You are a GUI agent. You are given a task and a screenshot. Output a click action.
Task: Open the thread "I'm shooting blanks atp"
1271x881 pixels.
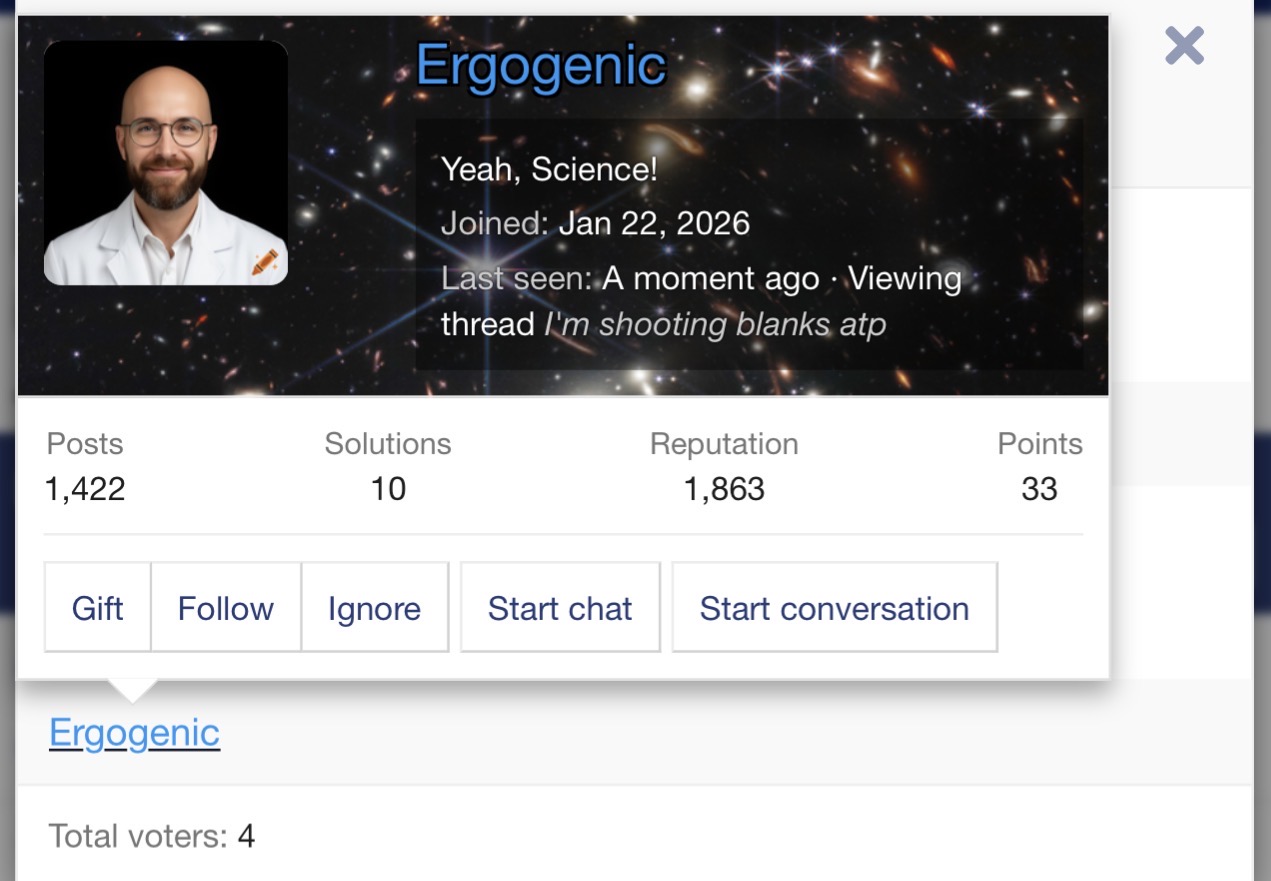[715, 325]
